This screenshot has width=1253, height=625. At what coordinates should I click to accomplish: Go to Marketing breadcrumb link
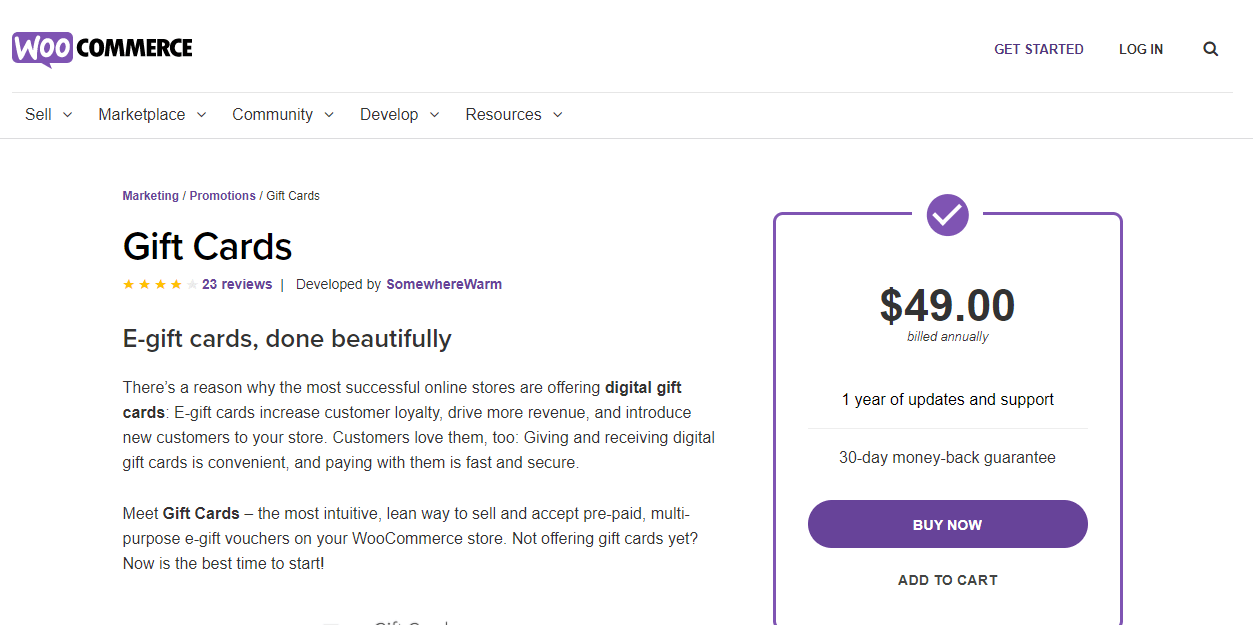150,196
